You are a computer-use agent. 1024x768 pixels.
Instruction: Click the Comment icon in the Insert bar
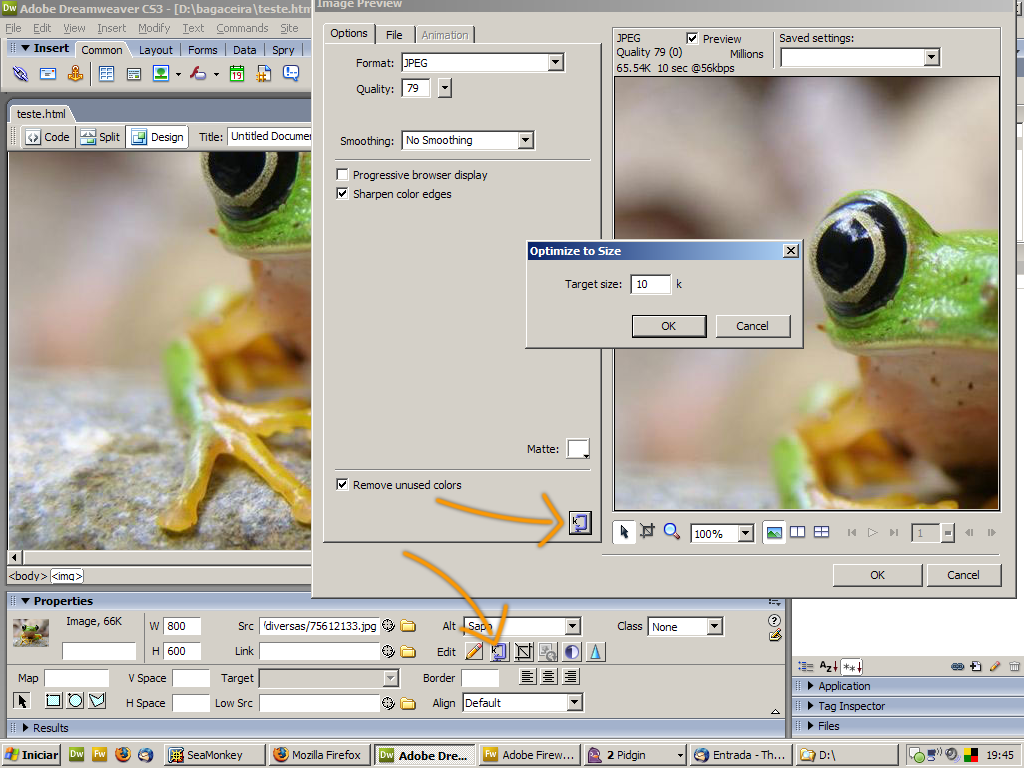291,74
